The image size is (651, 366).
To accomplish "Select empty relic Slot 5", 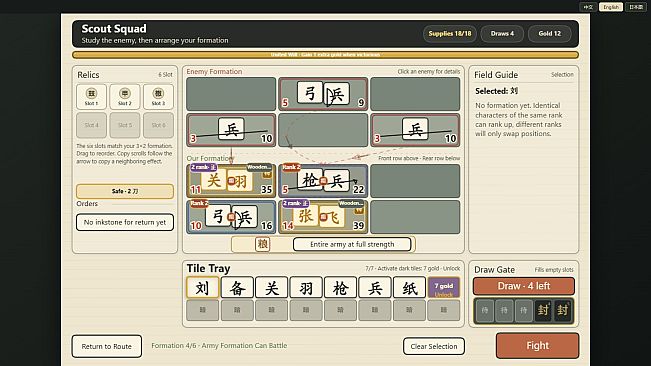I will pyautogui.click(x=125, y=125).
